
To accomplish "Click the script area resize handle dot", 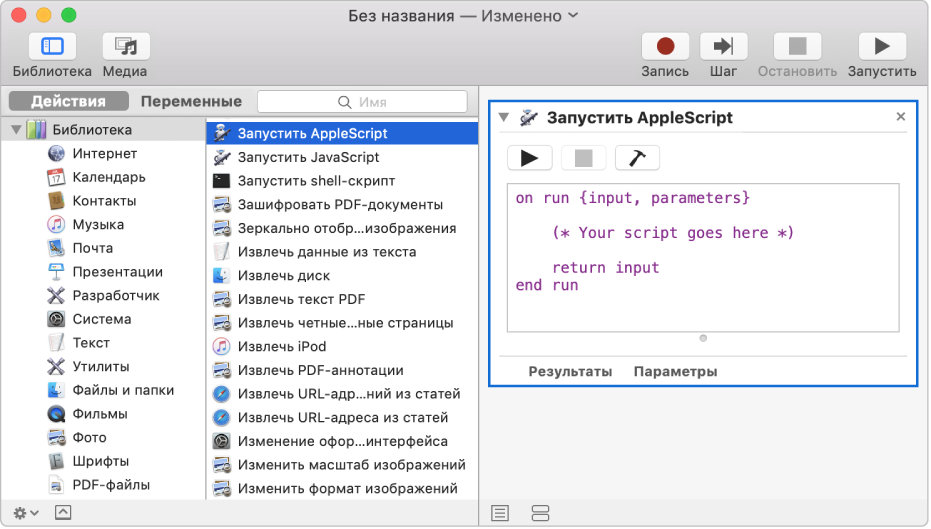I will 703,338.
